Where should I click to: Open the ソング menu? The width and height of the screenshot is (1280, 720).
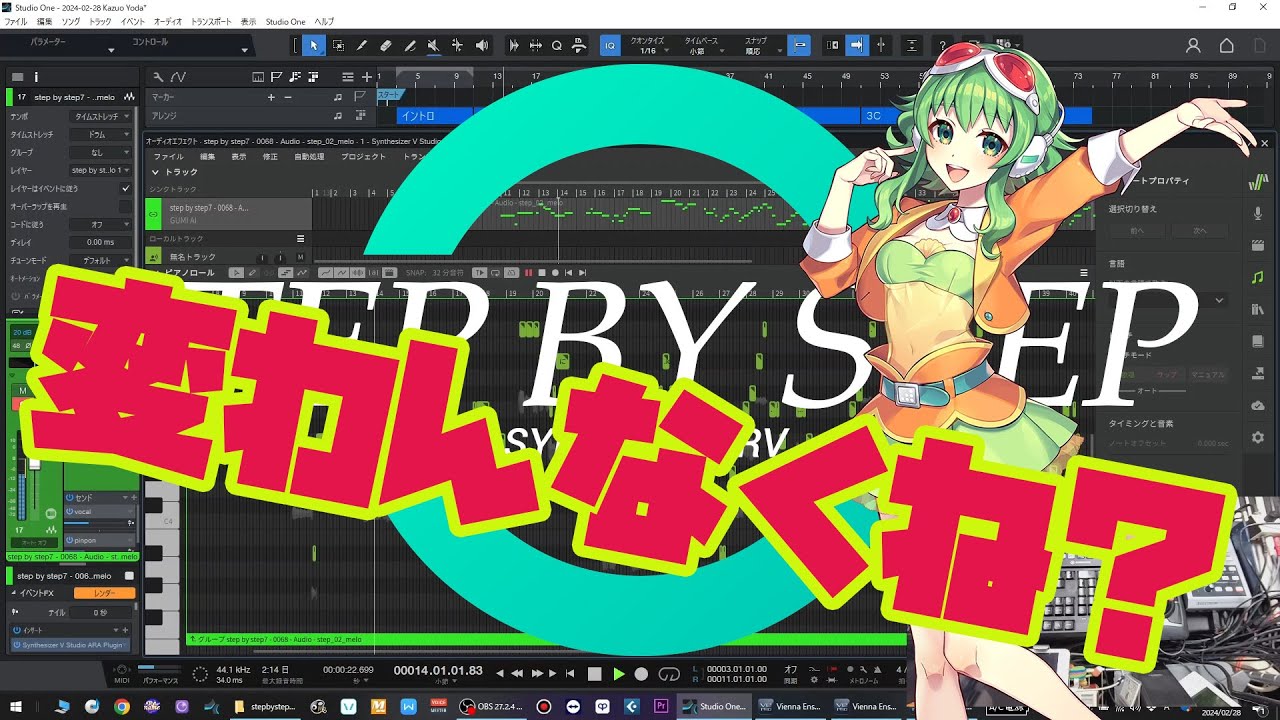click(71, 21)
